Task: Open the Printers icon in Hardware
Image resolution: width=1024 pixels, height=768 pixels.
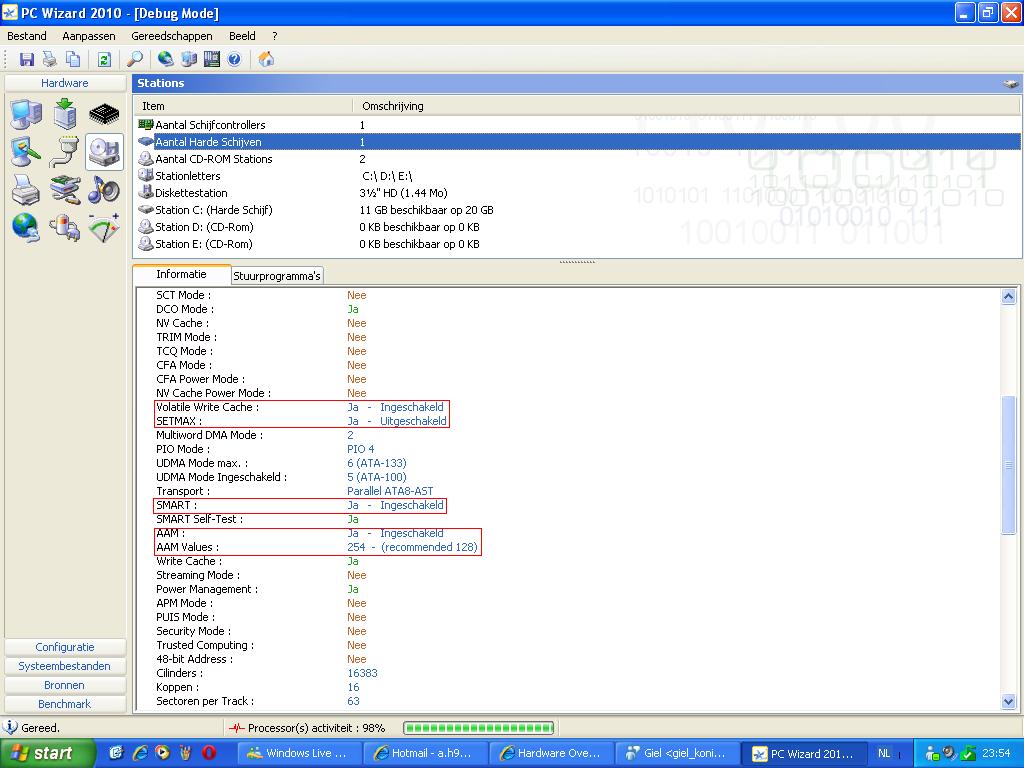Action: [26, 190]
